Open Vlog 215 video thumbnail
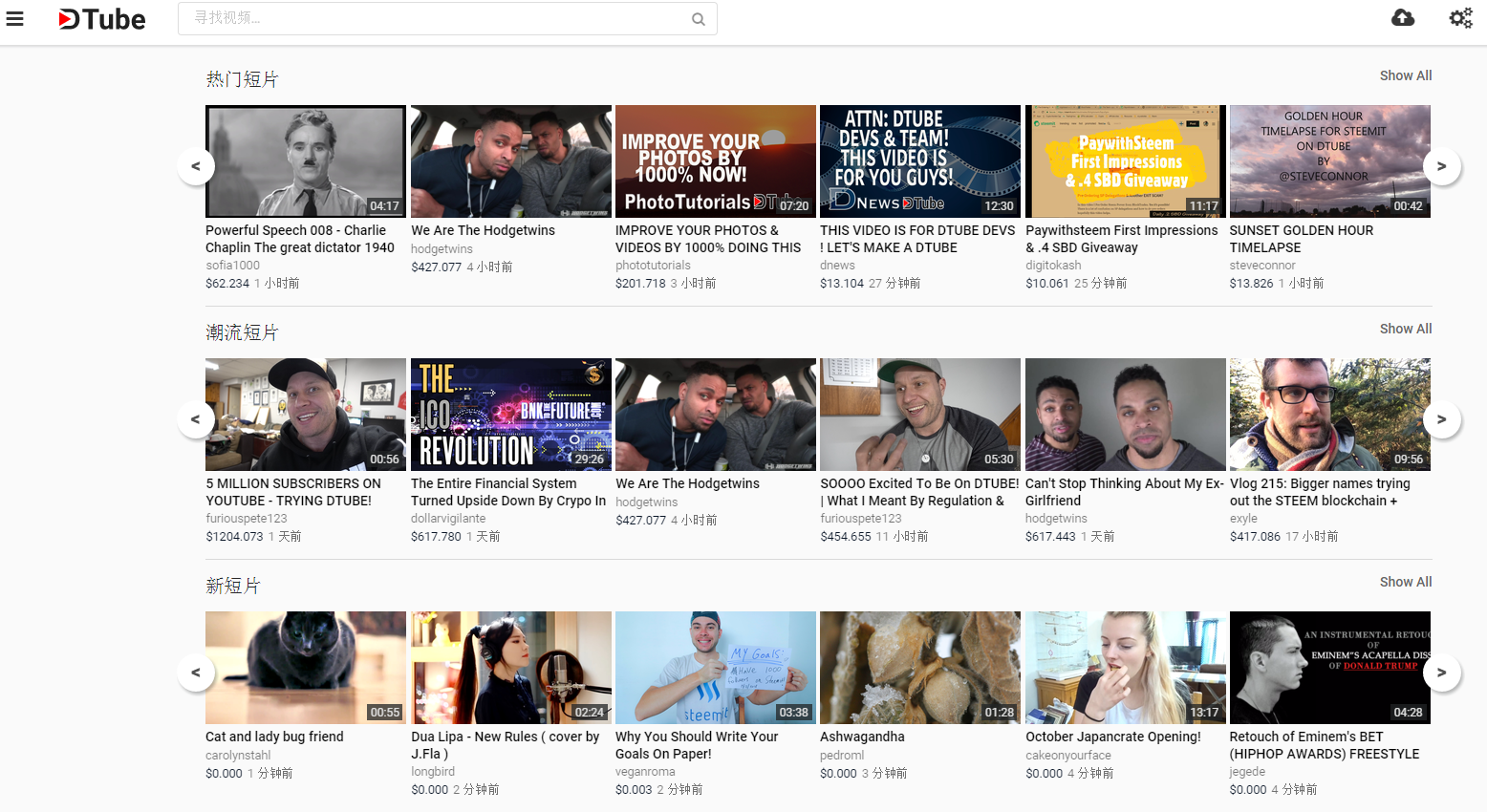Image resolution: width=1487 pixels, height=812 pixels. point(1330,415)
